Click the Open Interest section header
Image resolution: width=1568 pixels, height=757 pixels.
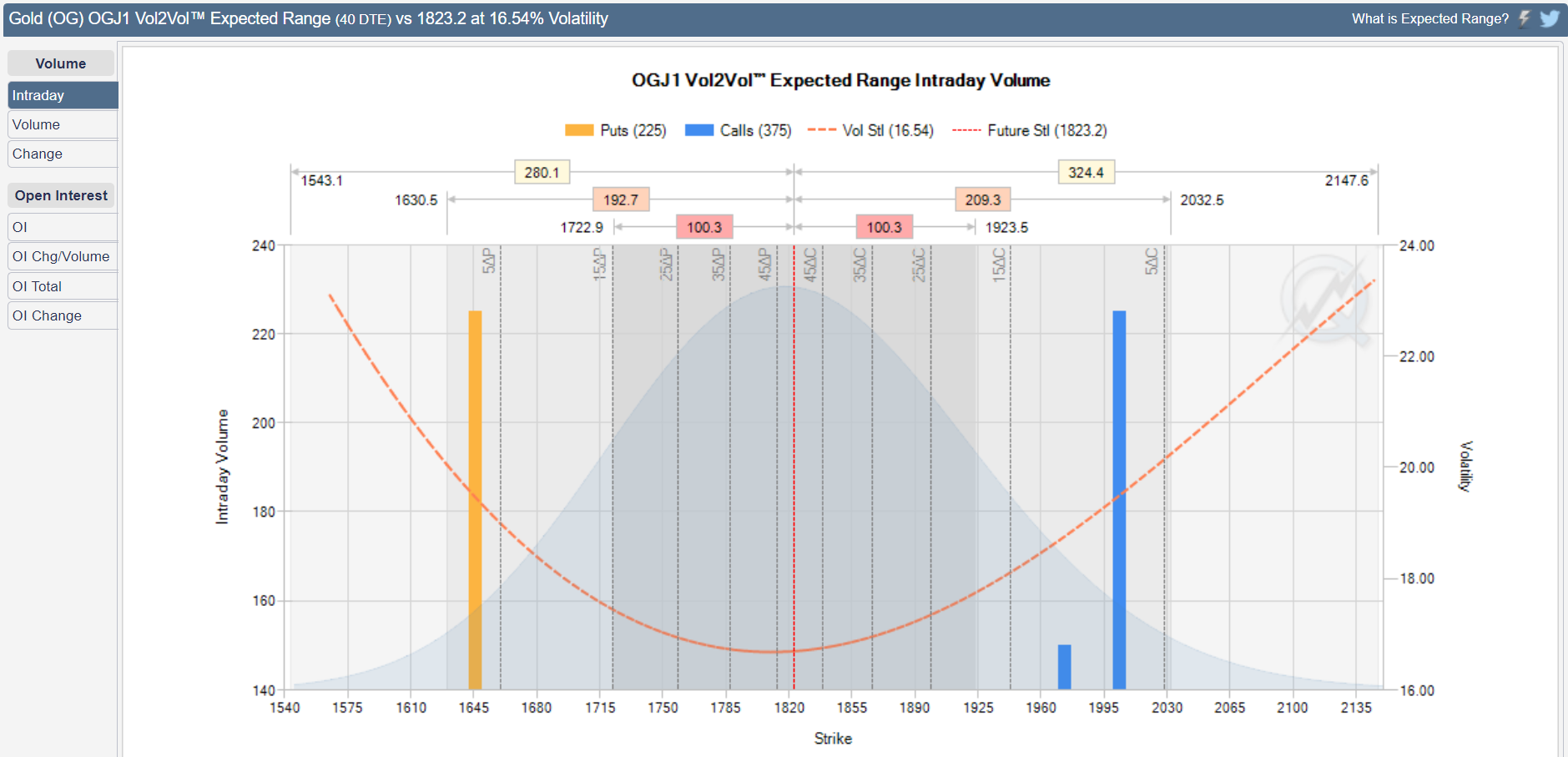click(x=61, y=195)
